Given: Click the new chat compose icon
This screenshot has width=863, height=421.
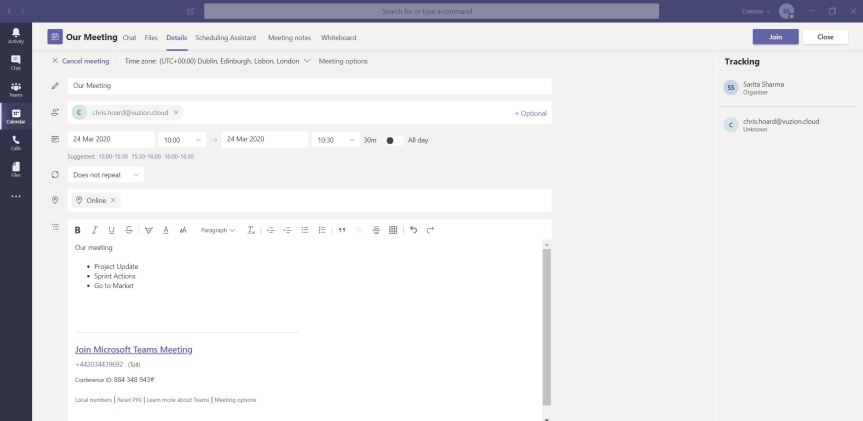Looking at the screenshot, I should pyautogui.click(x=191, y=11).
